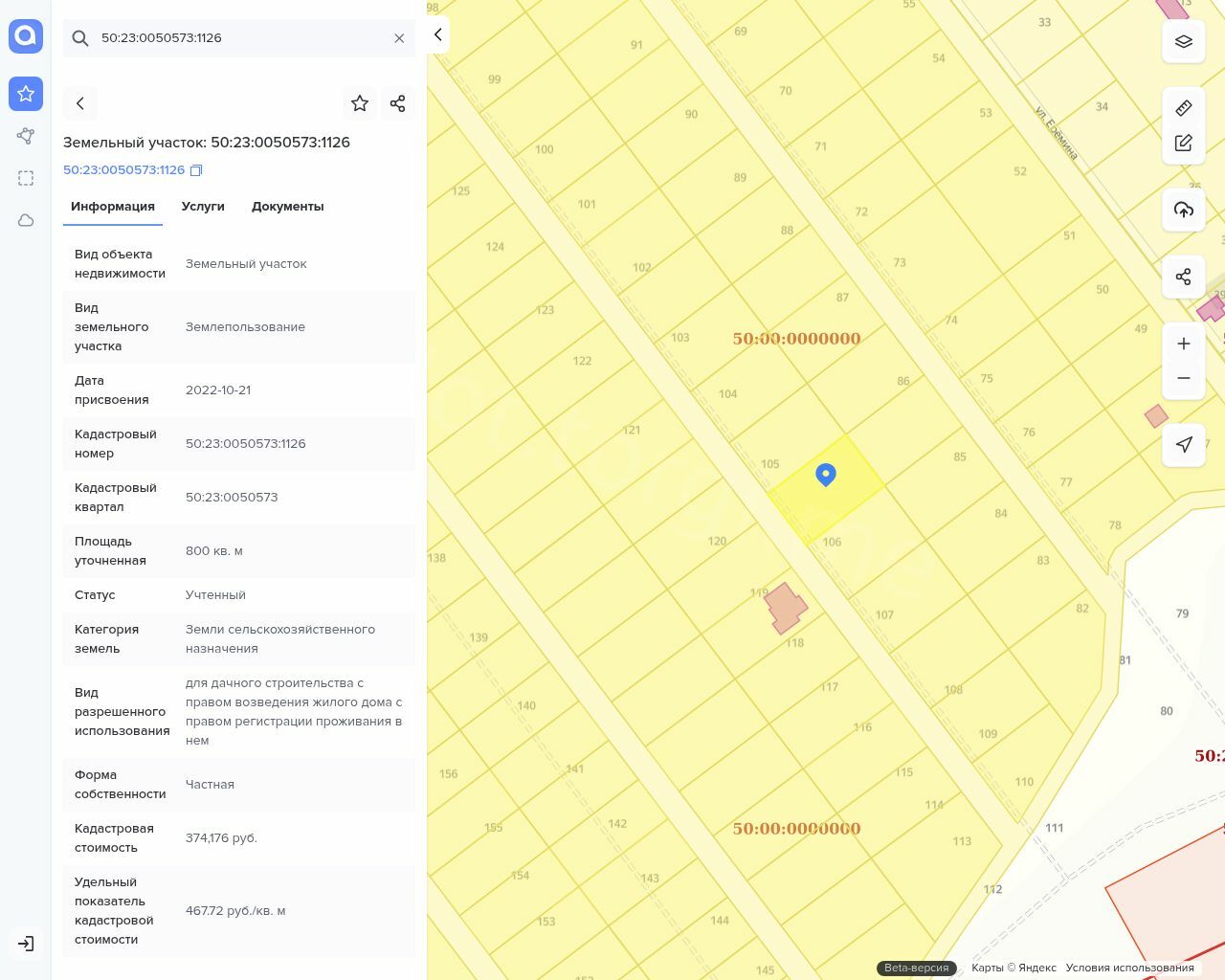Collapse the information side panel
This screenshot has height=980, width=1225.
coord(437,34)
